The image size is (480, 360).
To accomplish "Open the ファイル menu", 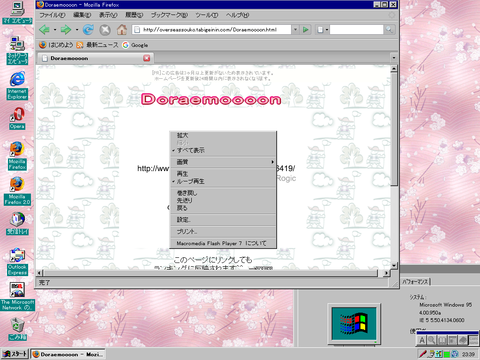I will pos(52,15).
